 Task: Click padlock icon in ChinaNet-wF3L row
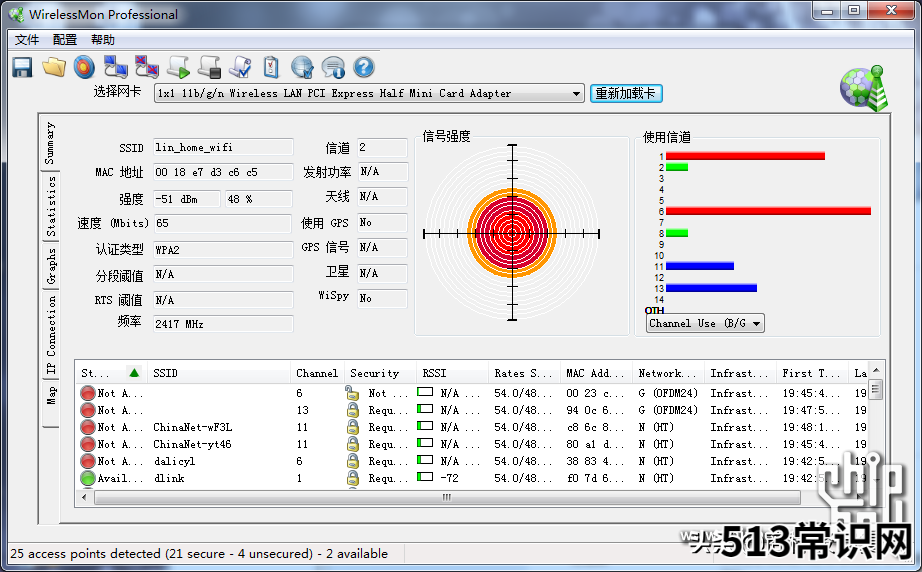point(352,427)
